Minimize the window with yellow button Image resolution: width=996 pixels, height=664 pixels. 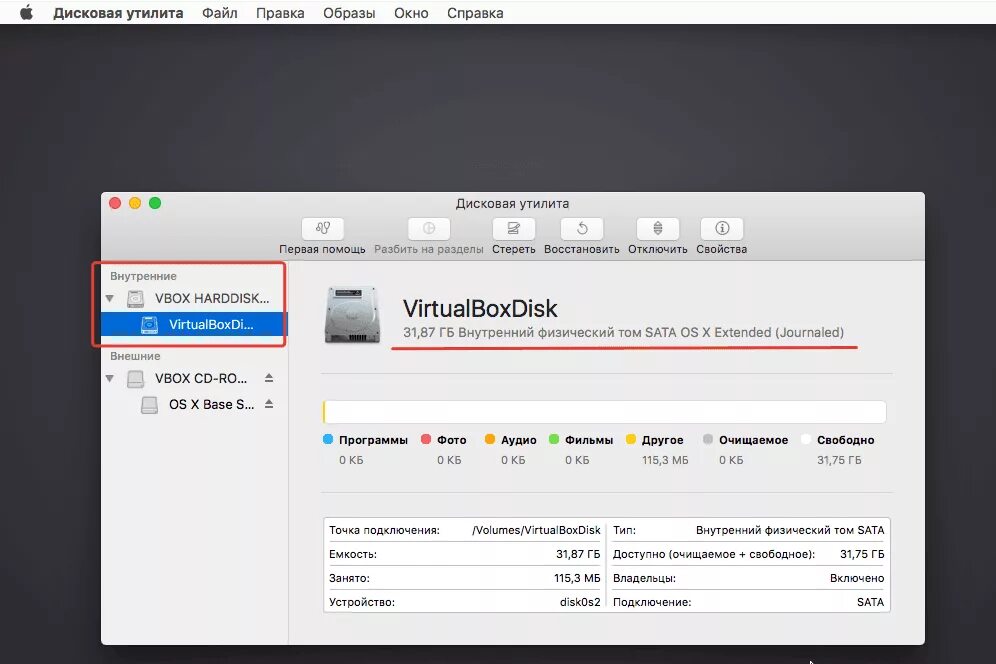[135, 203]
